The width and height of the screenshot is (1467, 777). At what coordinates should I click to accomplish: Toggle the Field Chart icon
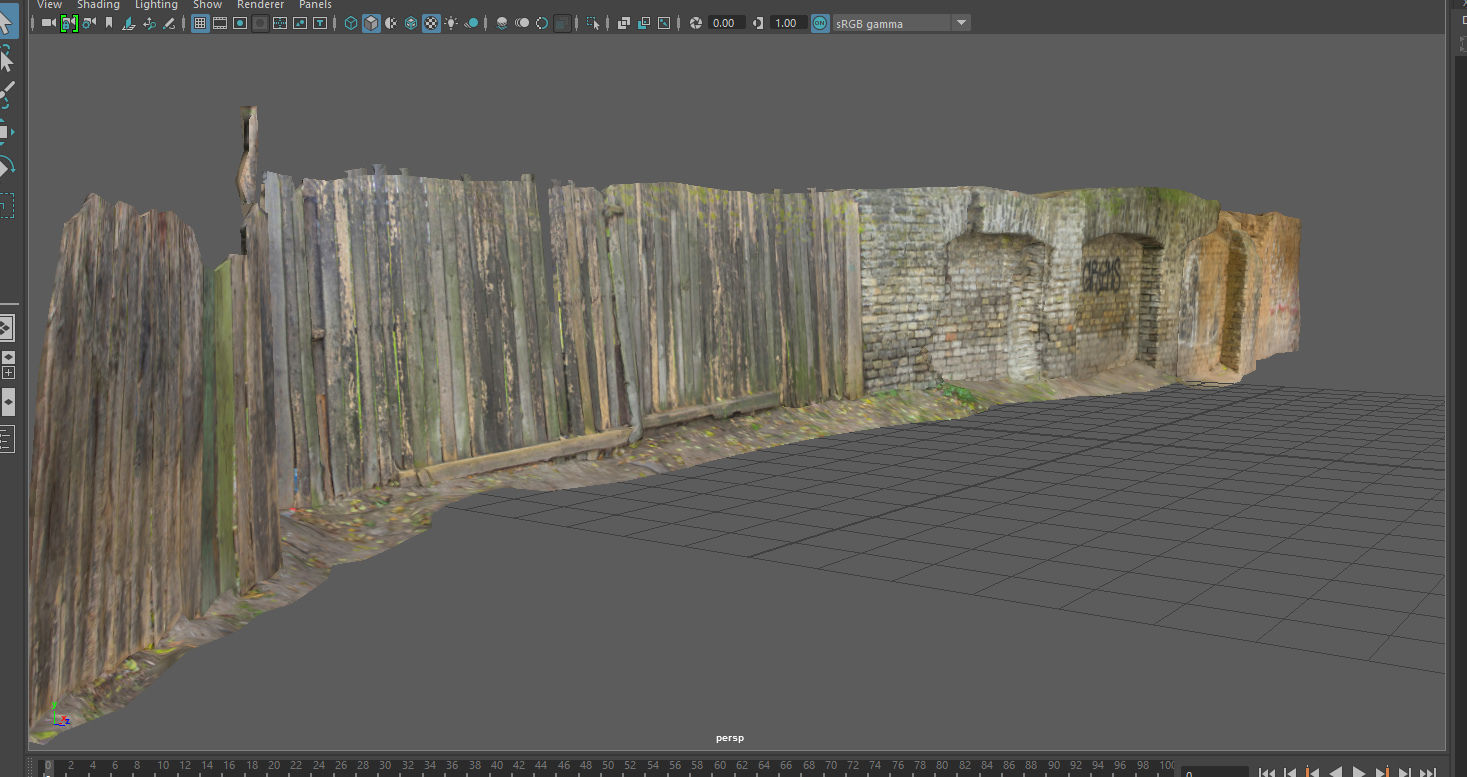pos(279,23)
